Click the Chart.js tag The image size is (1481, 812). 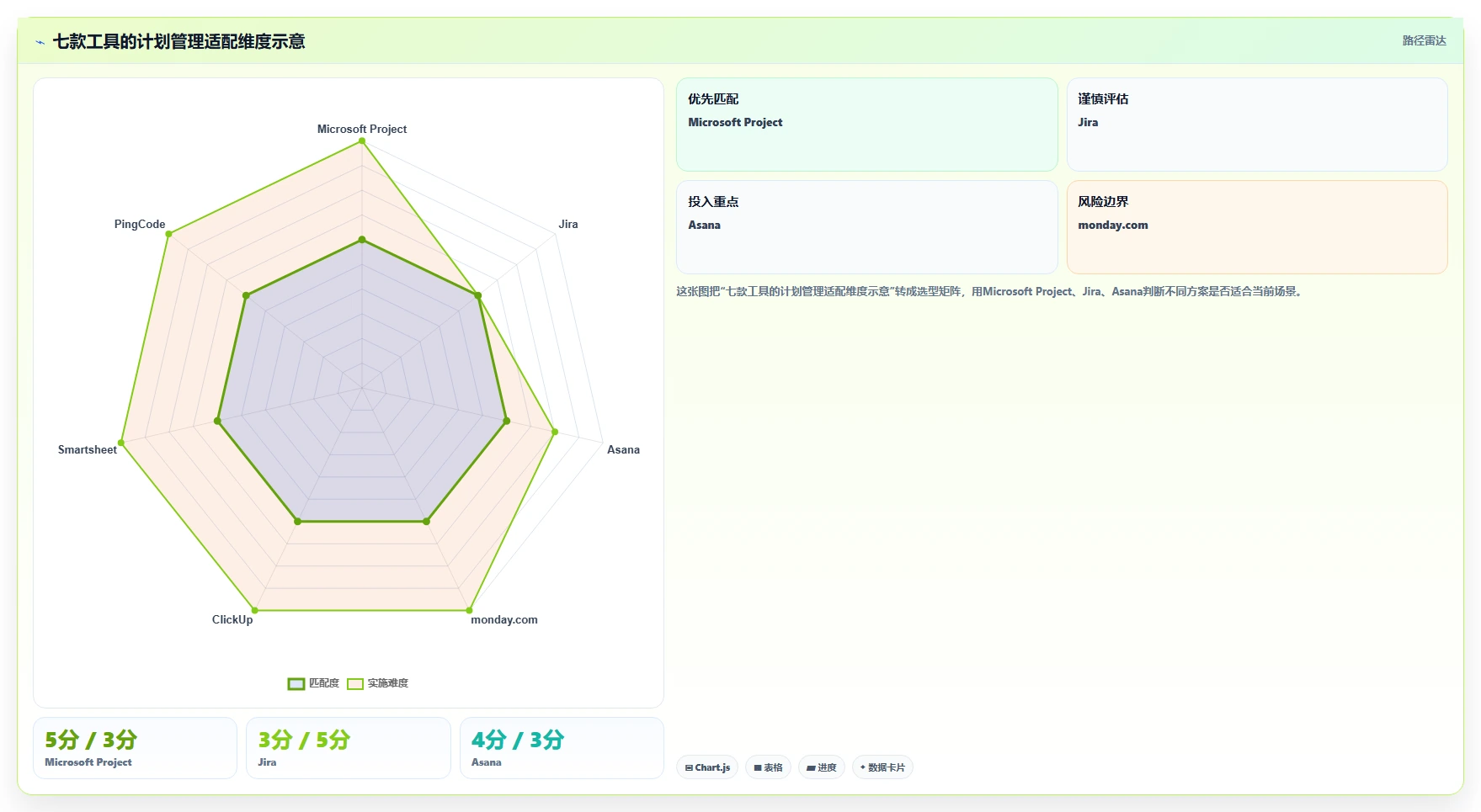(707, 767)
